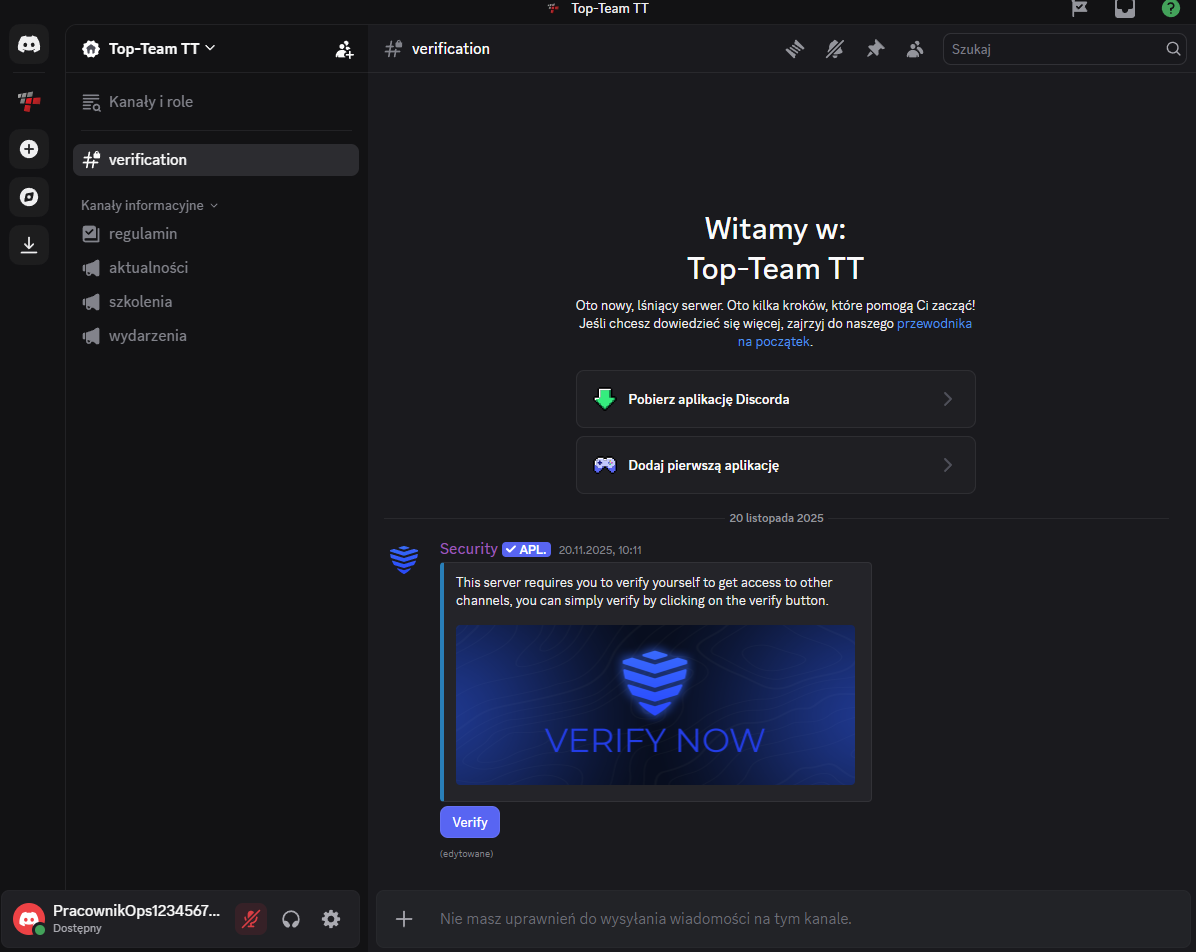Add a new server with the plus icon
The image size is (1196, 952).
coord(29,149)
